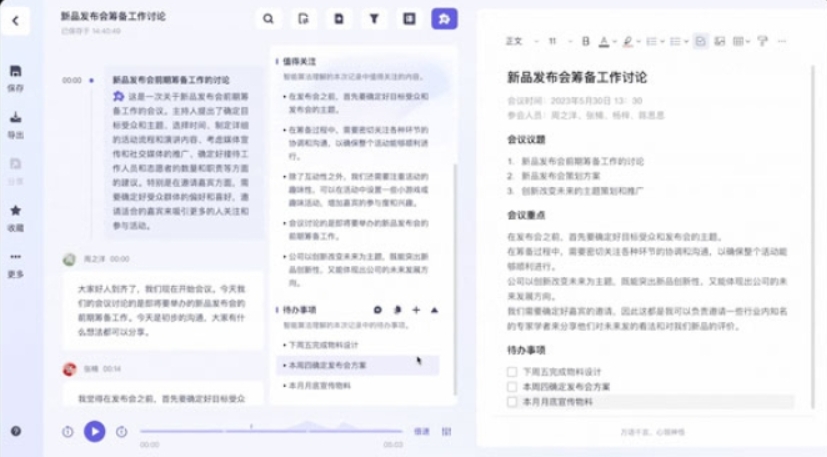The height and width of the screenshot is (457, 827).
Task: Click the comment bubble icon beside 待办事项
Action: 378,310
